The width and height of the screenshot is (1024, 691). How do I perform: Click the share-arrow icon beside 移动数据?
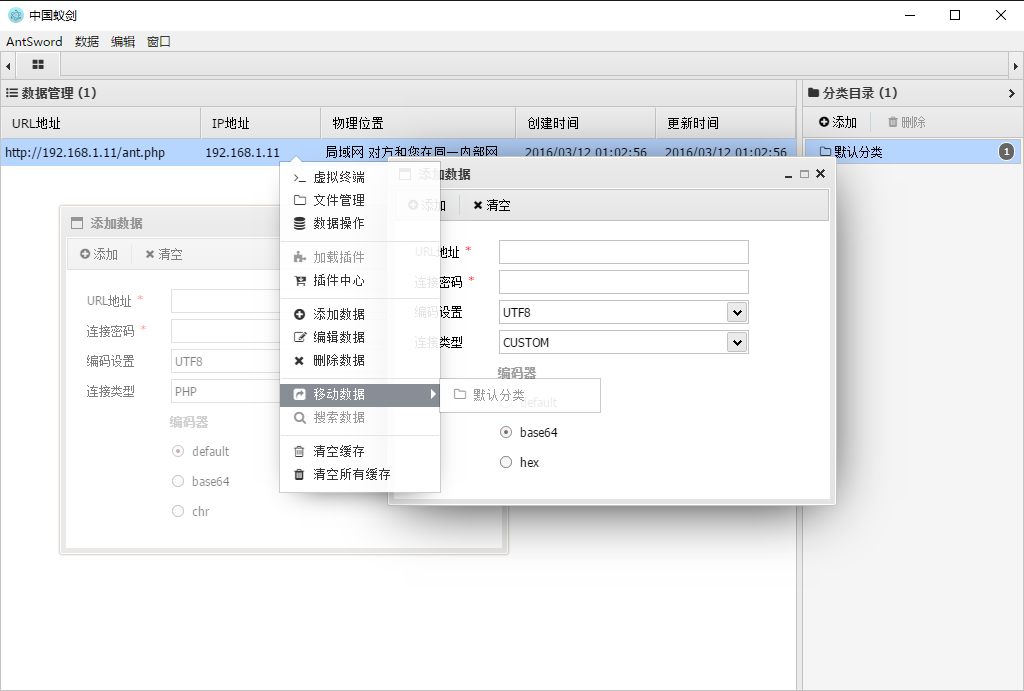pos(300,394)
